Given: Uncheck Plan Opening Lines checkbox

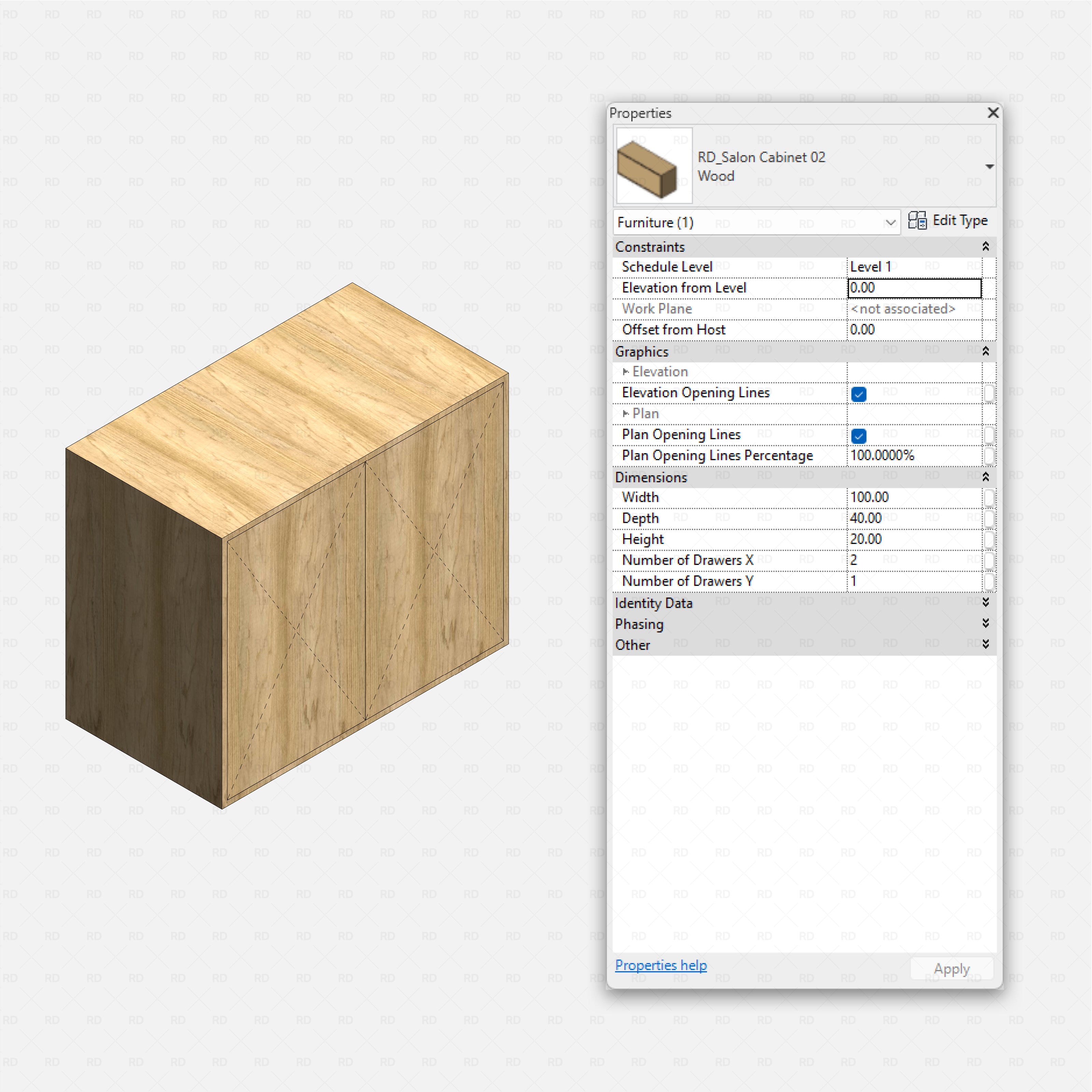Looking at the screenshot, I should 859,436.
